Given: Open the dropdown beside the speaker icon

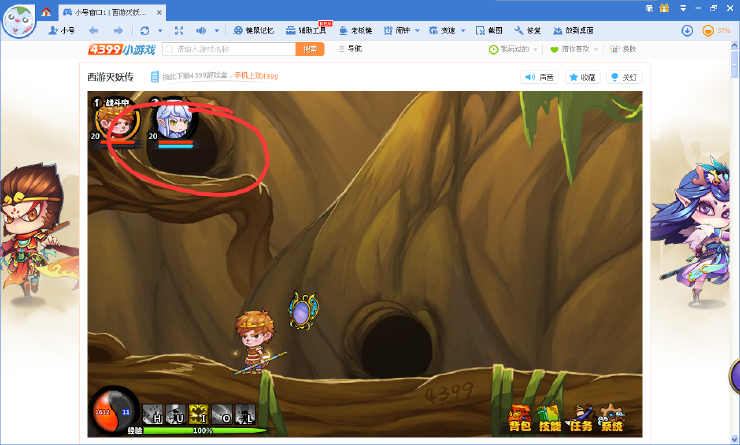Looking at the screenshot, I should coord(217,31).
